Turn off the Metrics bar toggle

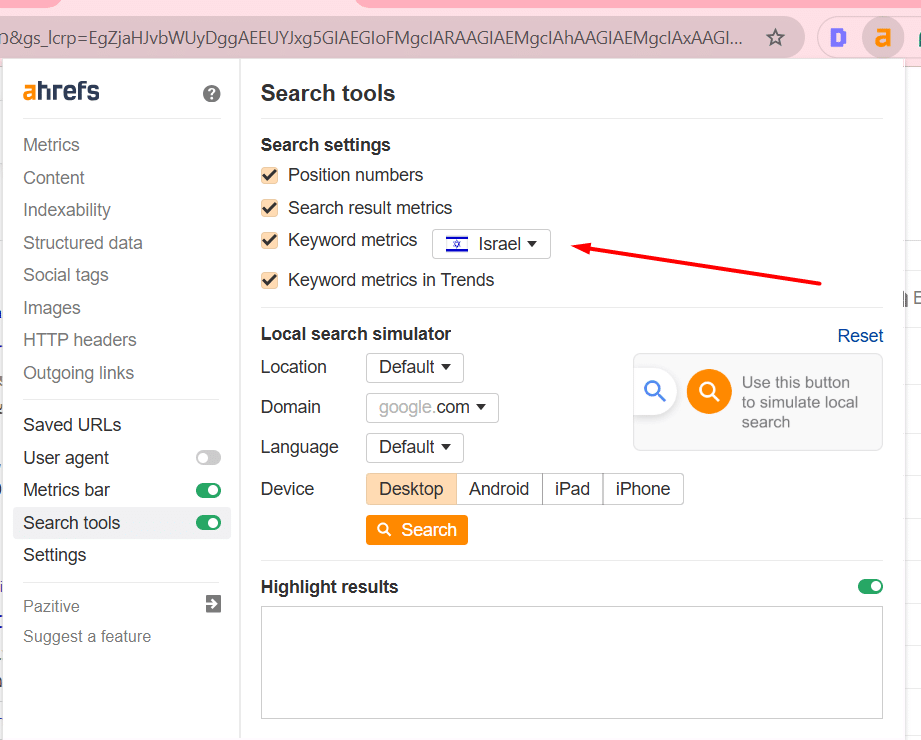click(x=209, y=490)
